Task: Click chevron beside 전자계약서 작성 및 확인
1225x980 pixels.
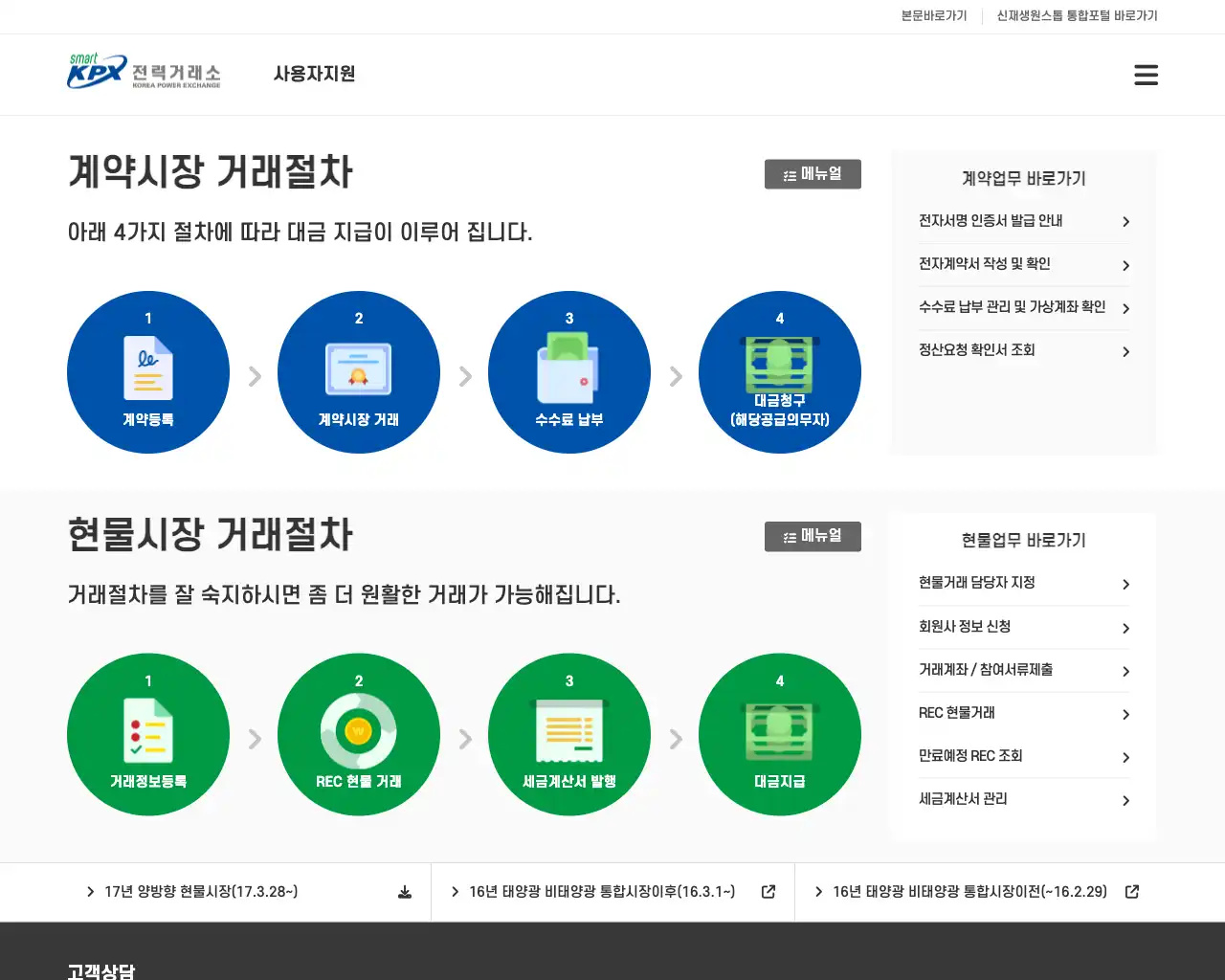Action: pyautogui.click(x=1125, y=266)
